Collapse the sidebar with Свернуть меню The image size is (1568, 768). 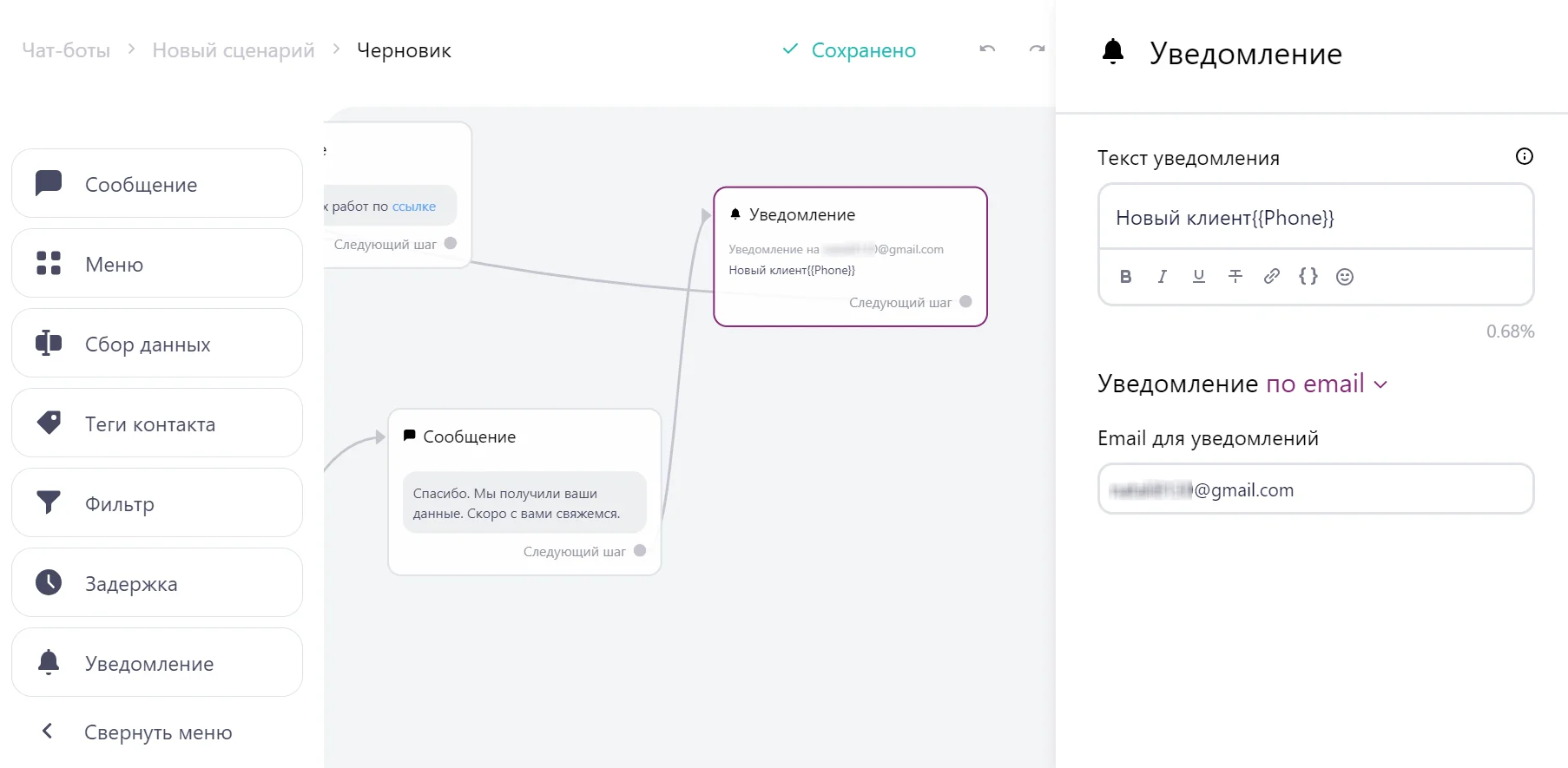point(139,732)
